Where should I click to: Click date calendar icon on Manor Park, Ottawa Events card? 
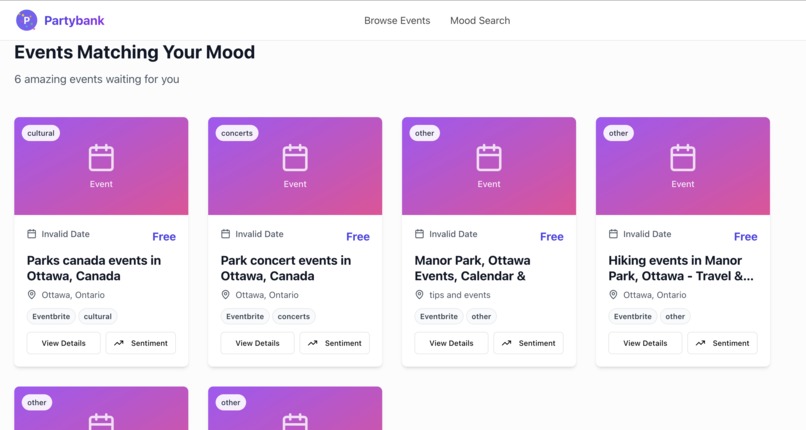coord(419,234)
